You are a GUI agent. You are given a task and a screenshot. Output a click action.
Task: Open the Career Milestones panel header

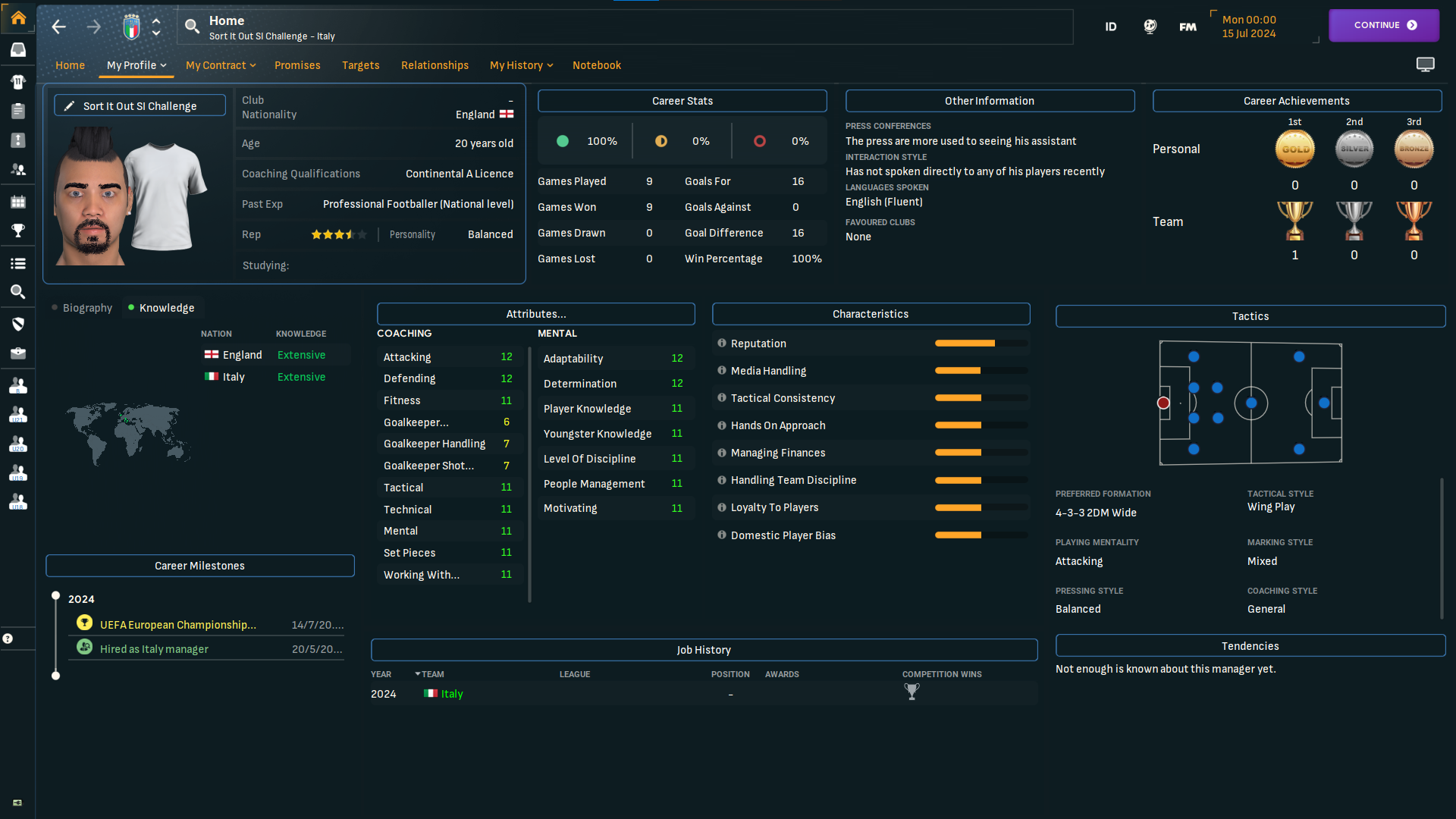[200, 566]
